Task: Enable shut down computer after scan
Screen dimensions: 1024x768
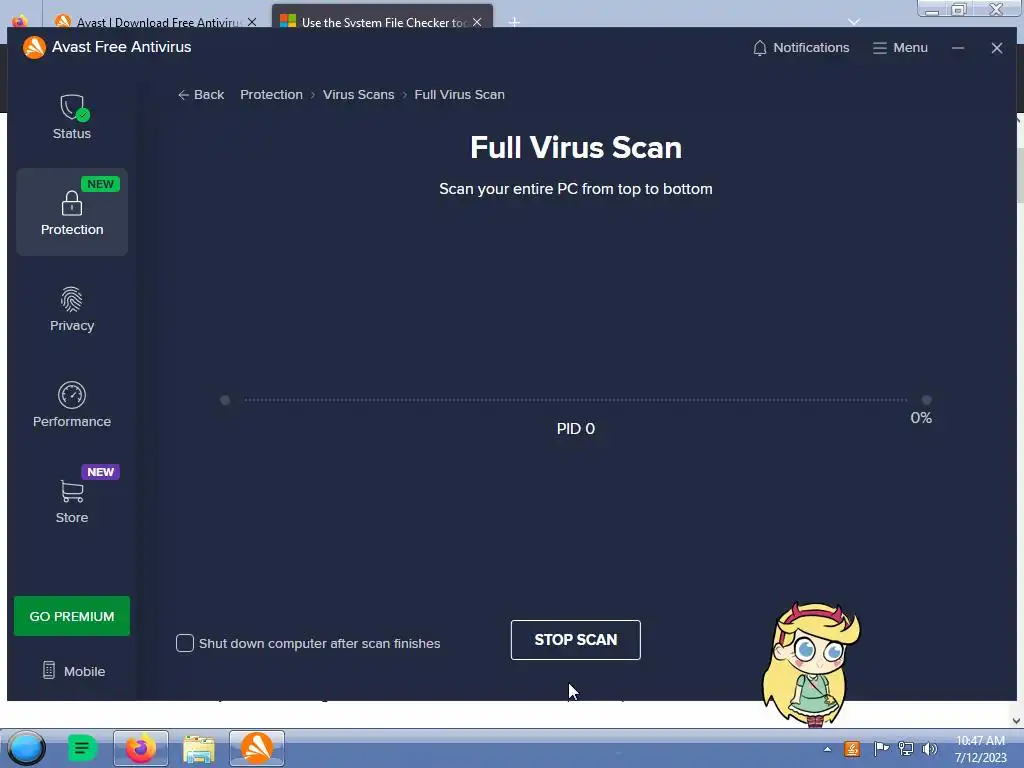Action: [x=185, y=643]
